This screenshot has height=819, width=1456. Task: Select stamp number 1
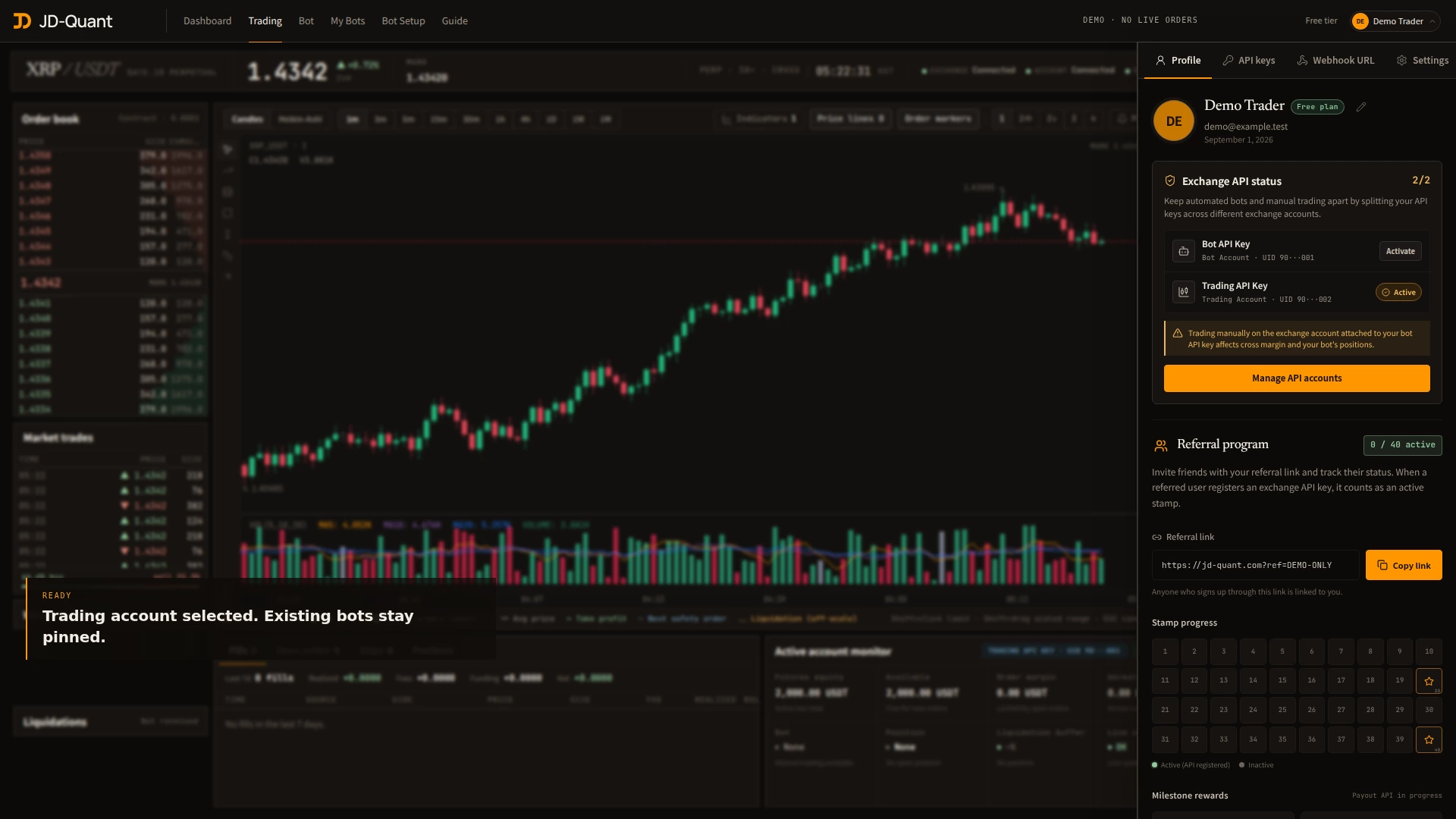[1165, 651]
